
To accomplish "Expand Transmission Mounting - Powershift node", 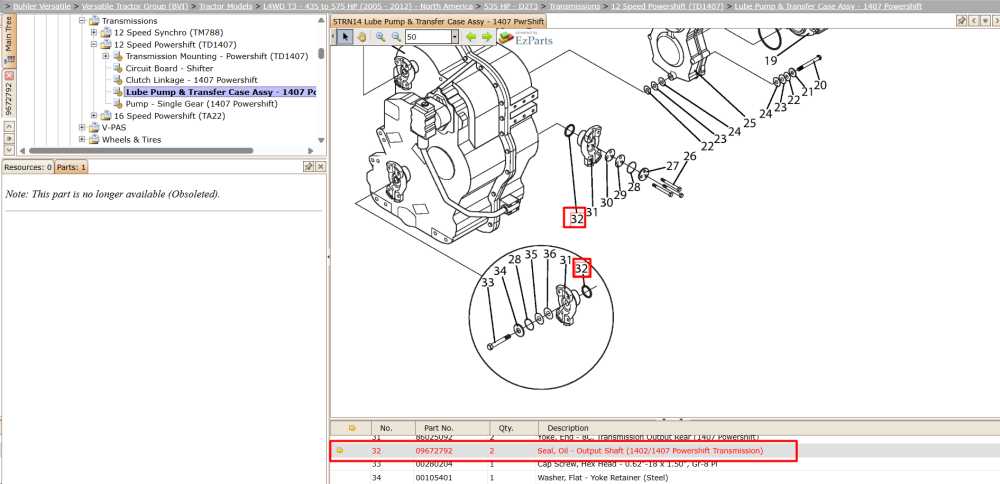I will point(106,56).
